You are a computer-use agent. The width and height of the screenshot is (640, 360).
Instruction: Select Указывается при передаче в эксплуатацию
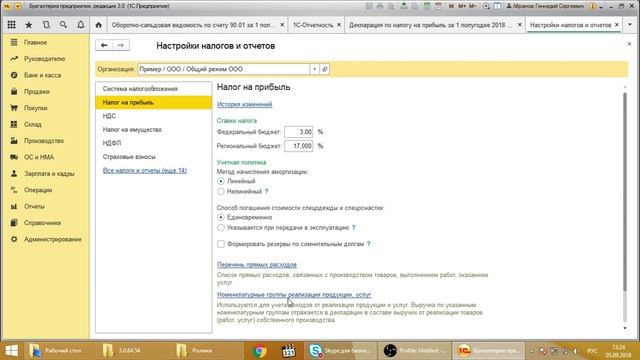221,228
